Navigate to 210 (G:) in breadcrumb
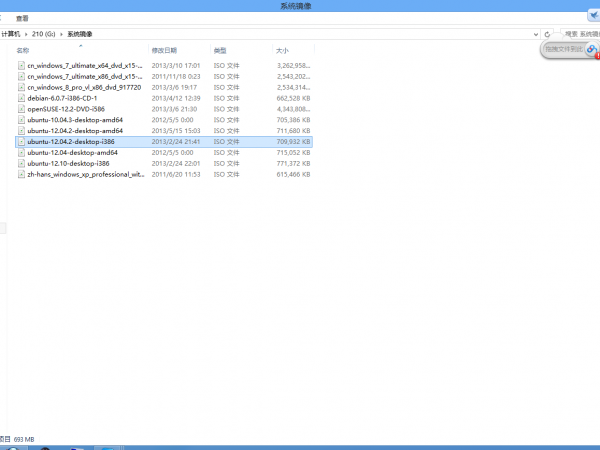Viewport: 600px width, 450px height. (x=44, y=33)
